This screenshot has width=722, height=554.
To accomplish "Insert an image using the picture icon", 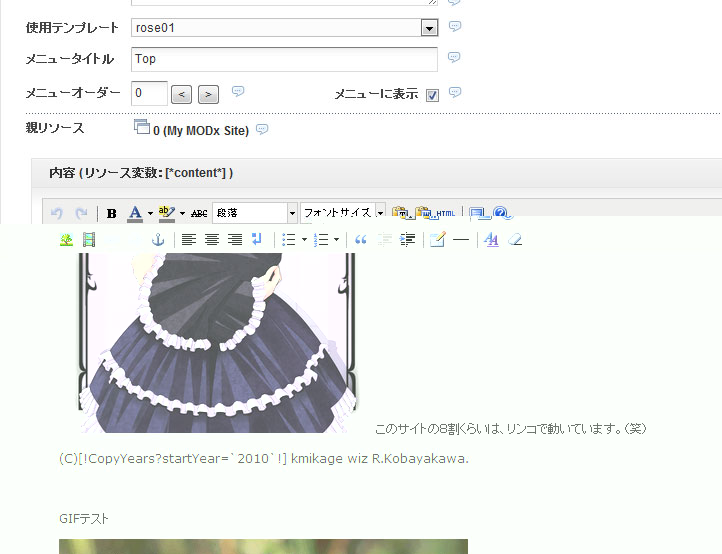I will point(66,240).
